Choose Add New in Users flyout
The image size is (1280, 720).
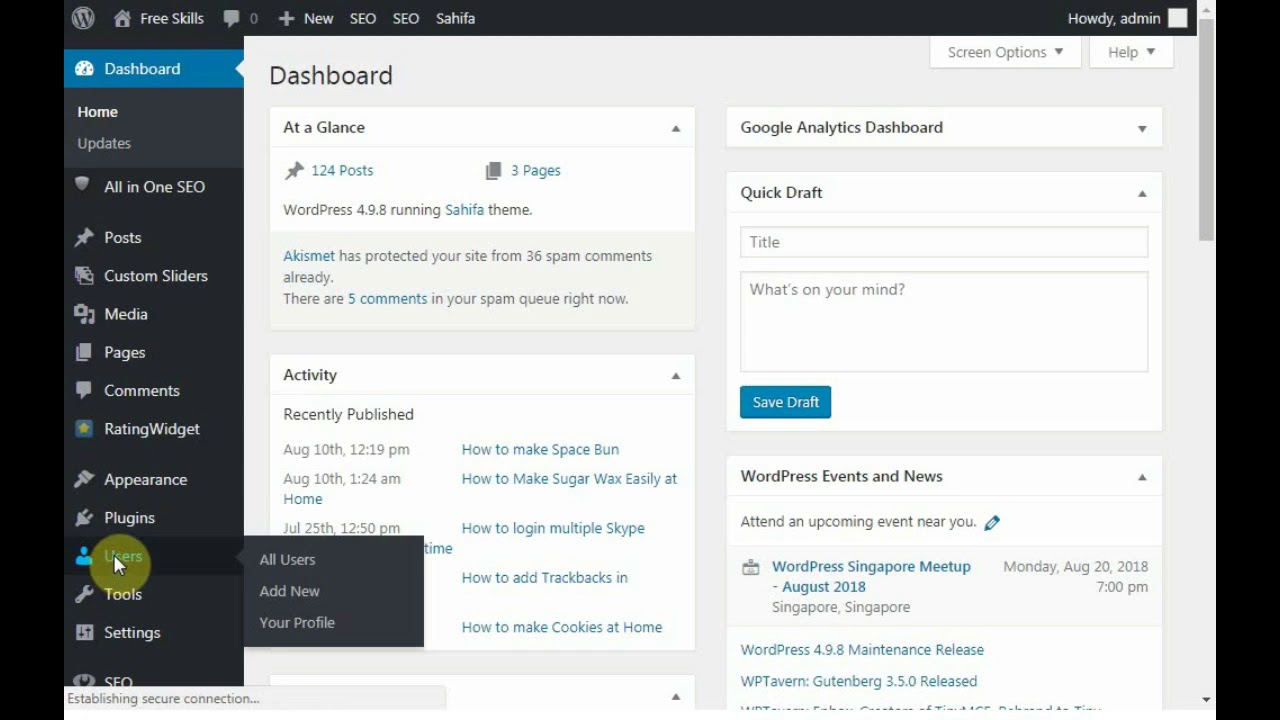[289, 591]
